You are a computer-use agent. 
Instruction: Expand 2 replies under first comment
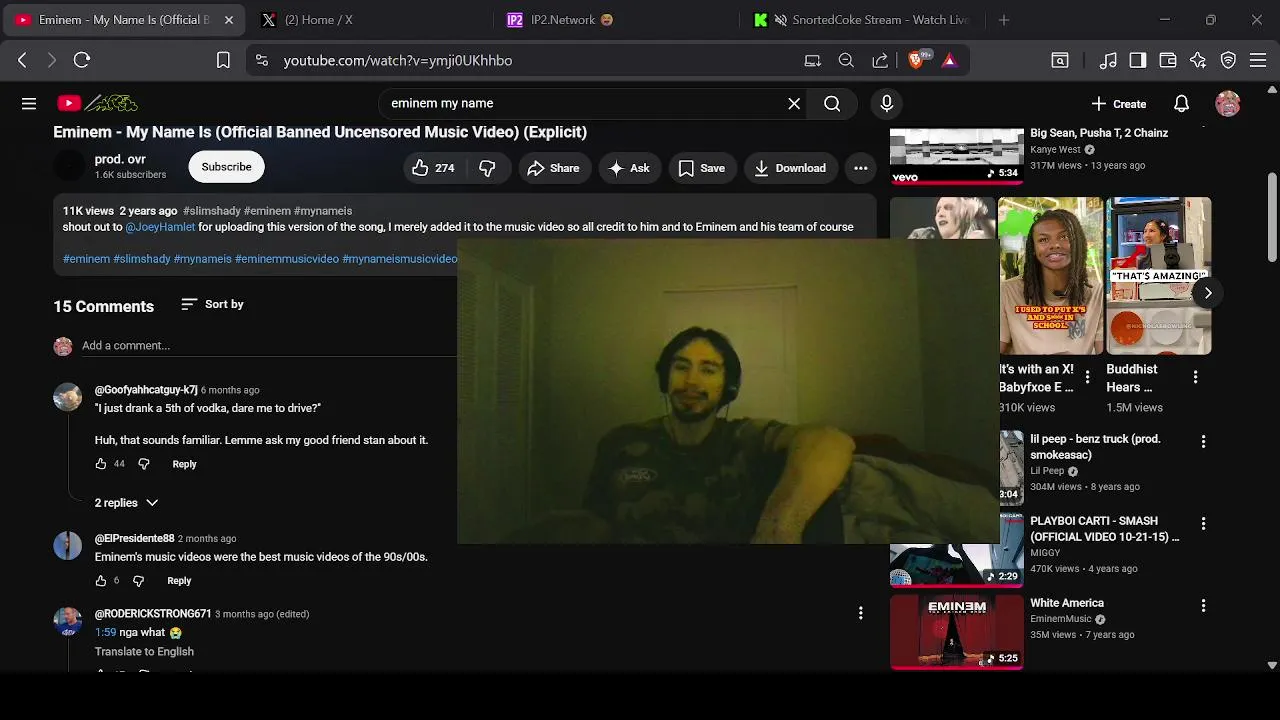coord(127,502)
